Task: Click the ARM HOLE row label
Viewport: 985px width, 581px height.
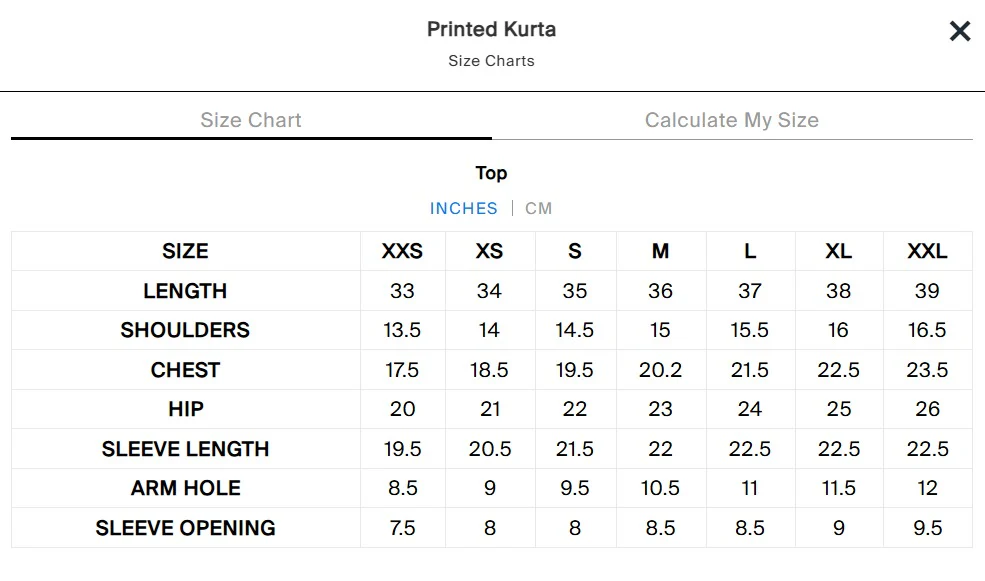Action: pyautogui.click(x=185, y=488)
